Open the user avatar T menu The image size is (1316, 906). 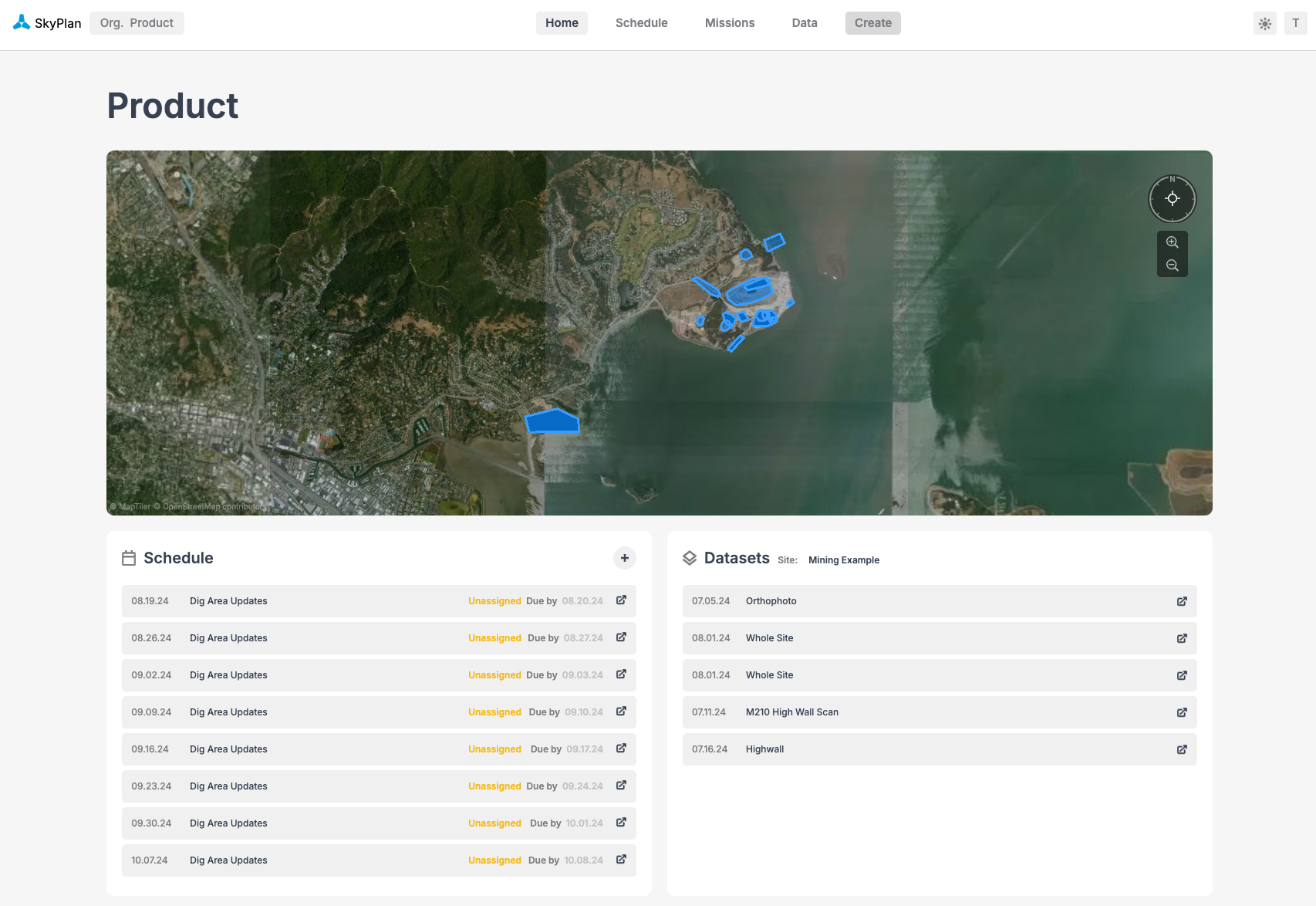(1296, 23)
